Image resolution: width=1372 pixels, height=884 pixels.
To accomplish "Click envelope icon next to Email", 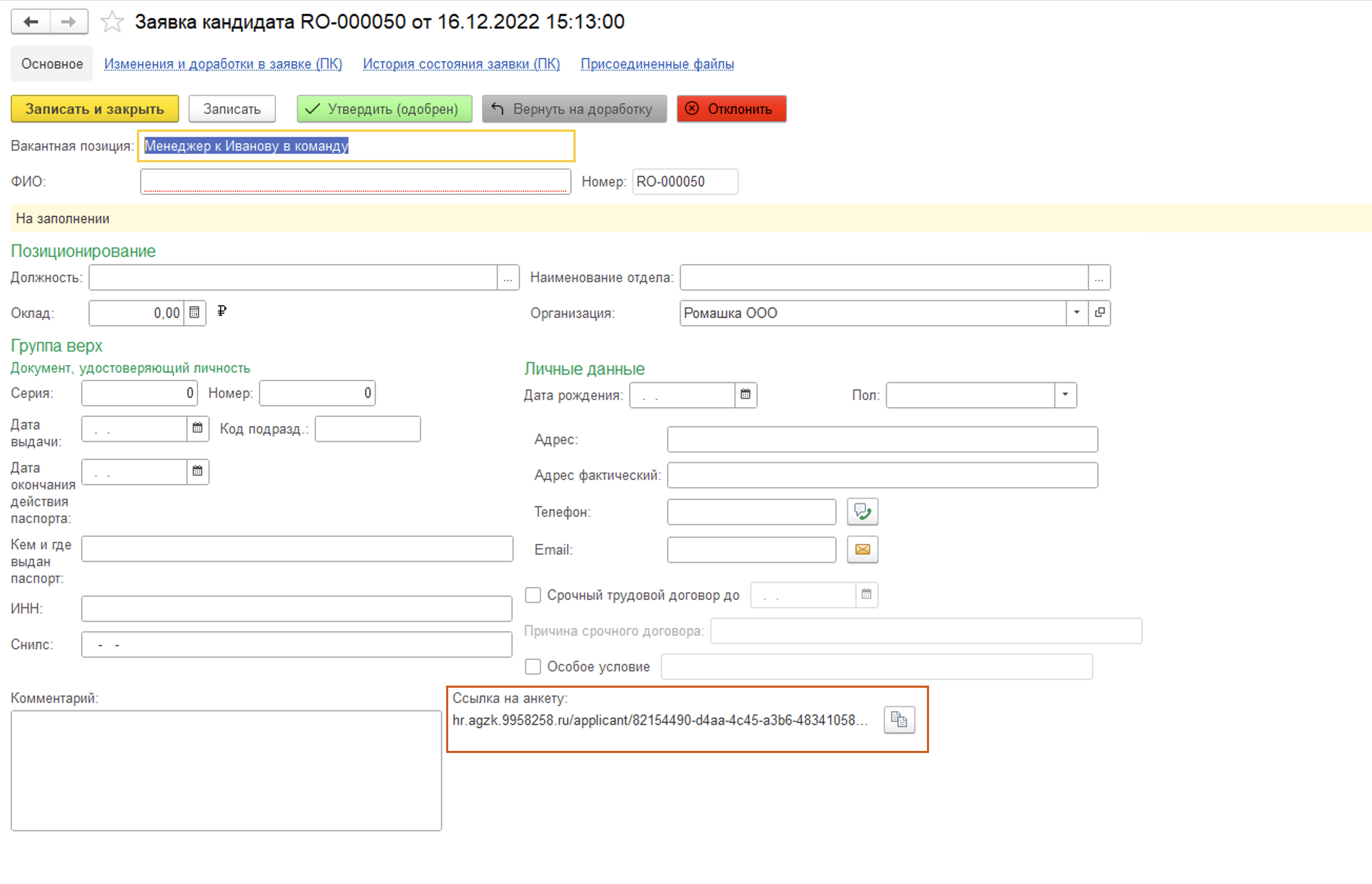I will pyautogui.click(x=862, y=549).
